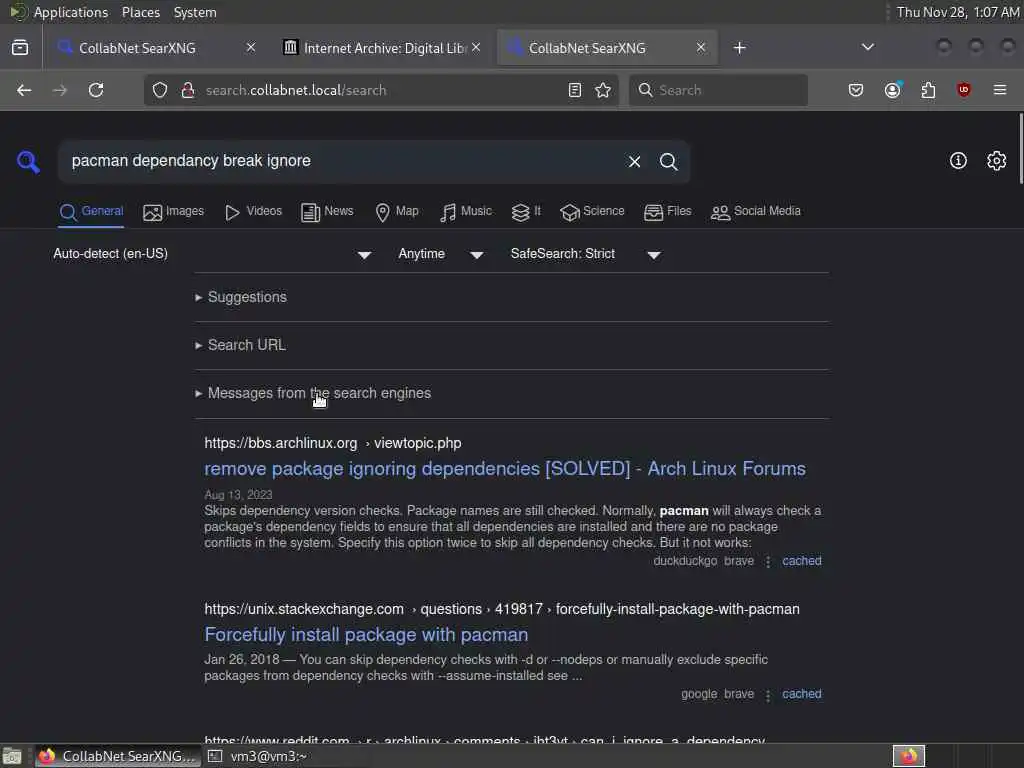Open the extensions puzzle icon
The height and width of the screenshot is (768, 1024).
tap(928, 90)
